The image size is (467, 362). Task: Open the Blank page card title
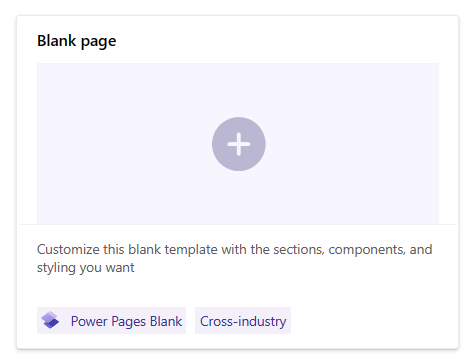(77, 41)
